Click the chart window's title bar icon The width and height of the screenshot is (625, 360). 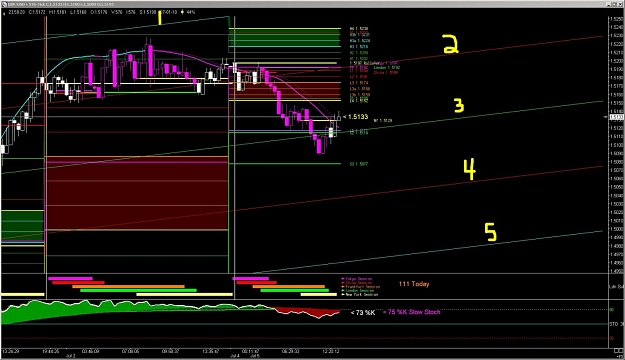[x=4, y=4]
